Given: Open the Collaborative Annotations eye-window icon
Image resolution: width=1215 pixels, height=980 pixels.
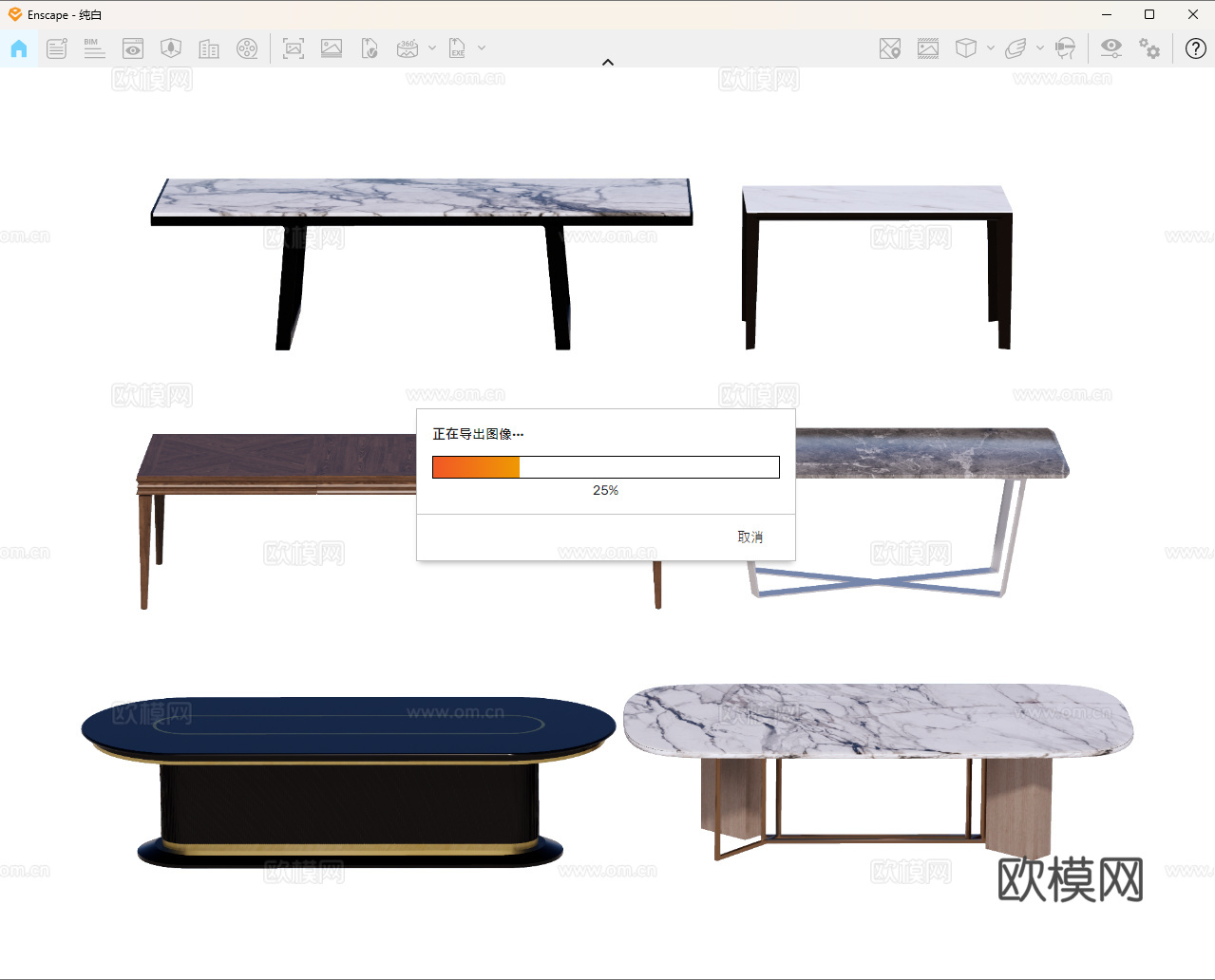Looking at the screenshot, I should (133, 48).
